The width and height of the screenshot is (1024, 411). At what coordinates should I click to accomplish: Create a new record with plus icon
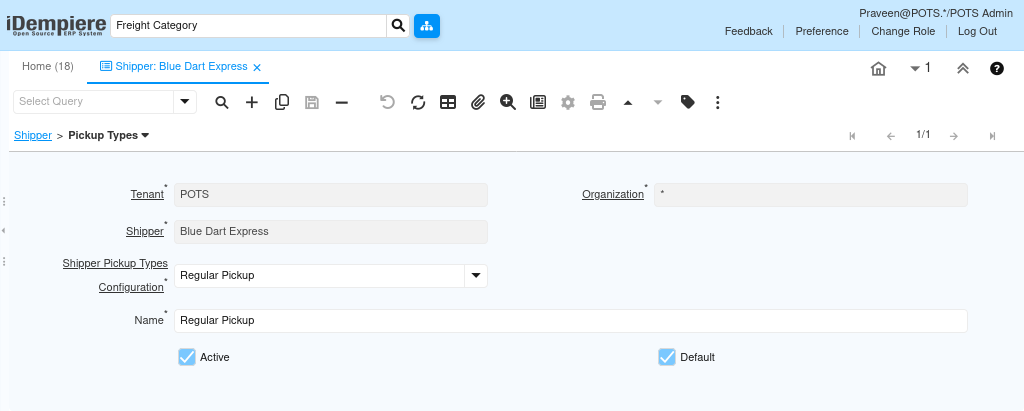click(252, 103)
